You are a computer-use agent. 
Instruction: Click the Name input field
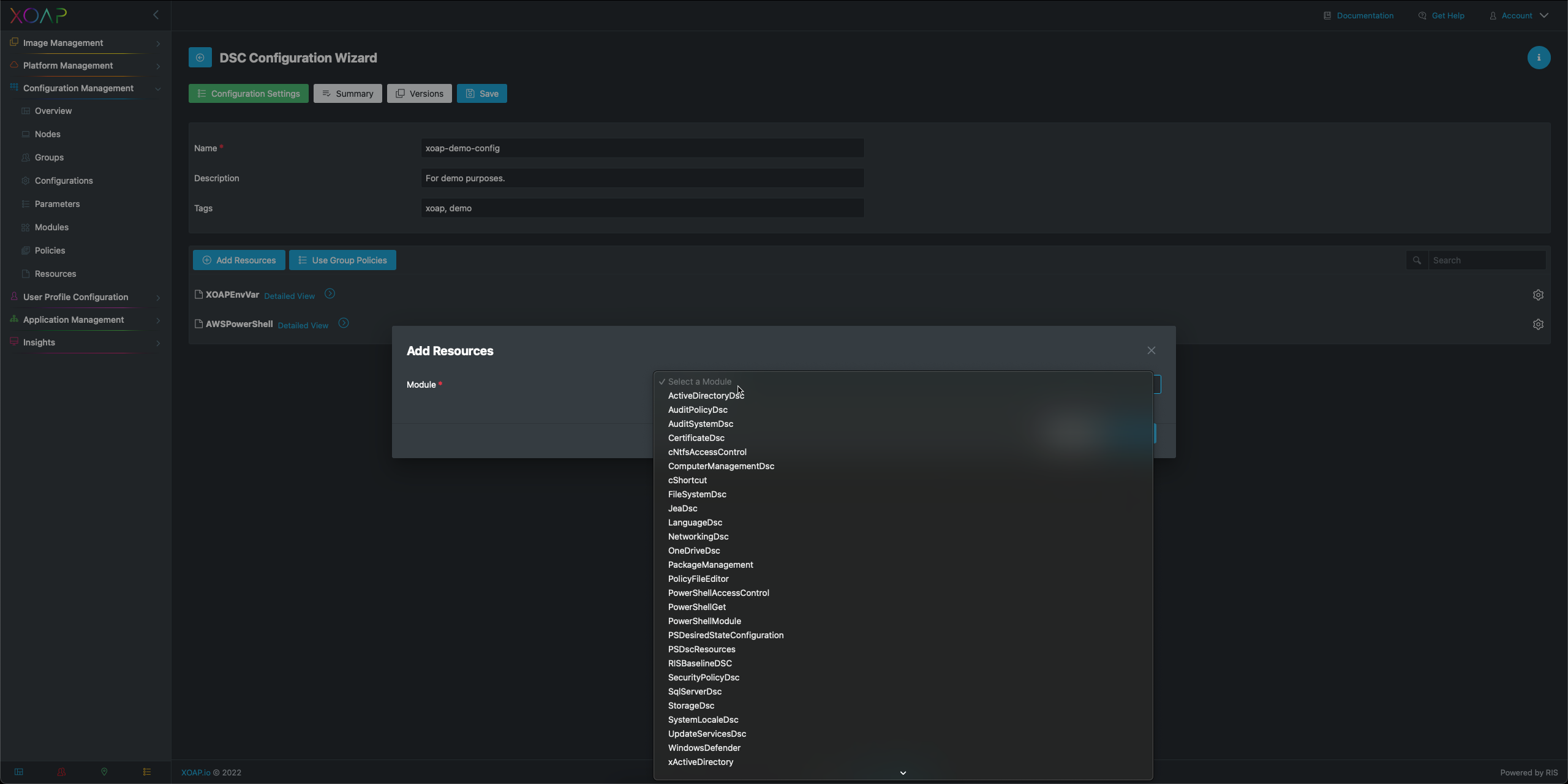click(641, 147)
